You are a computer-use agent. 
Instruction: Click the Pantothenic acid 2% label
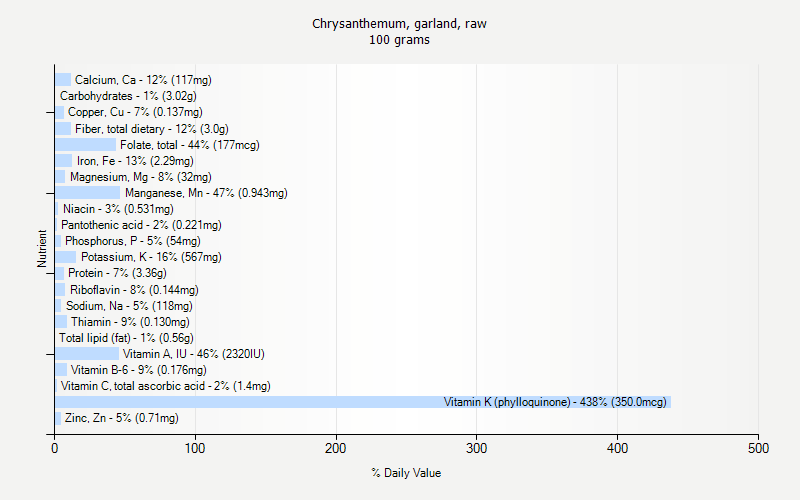141,225
